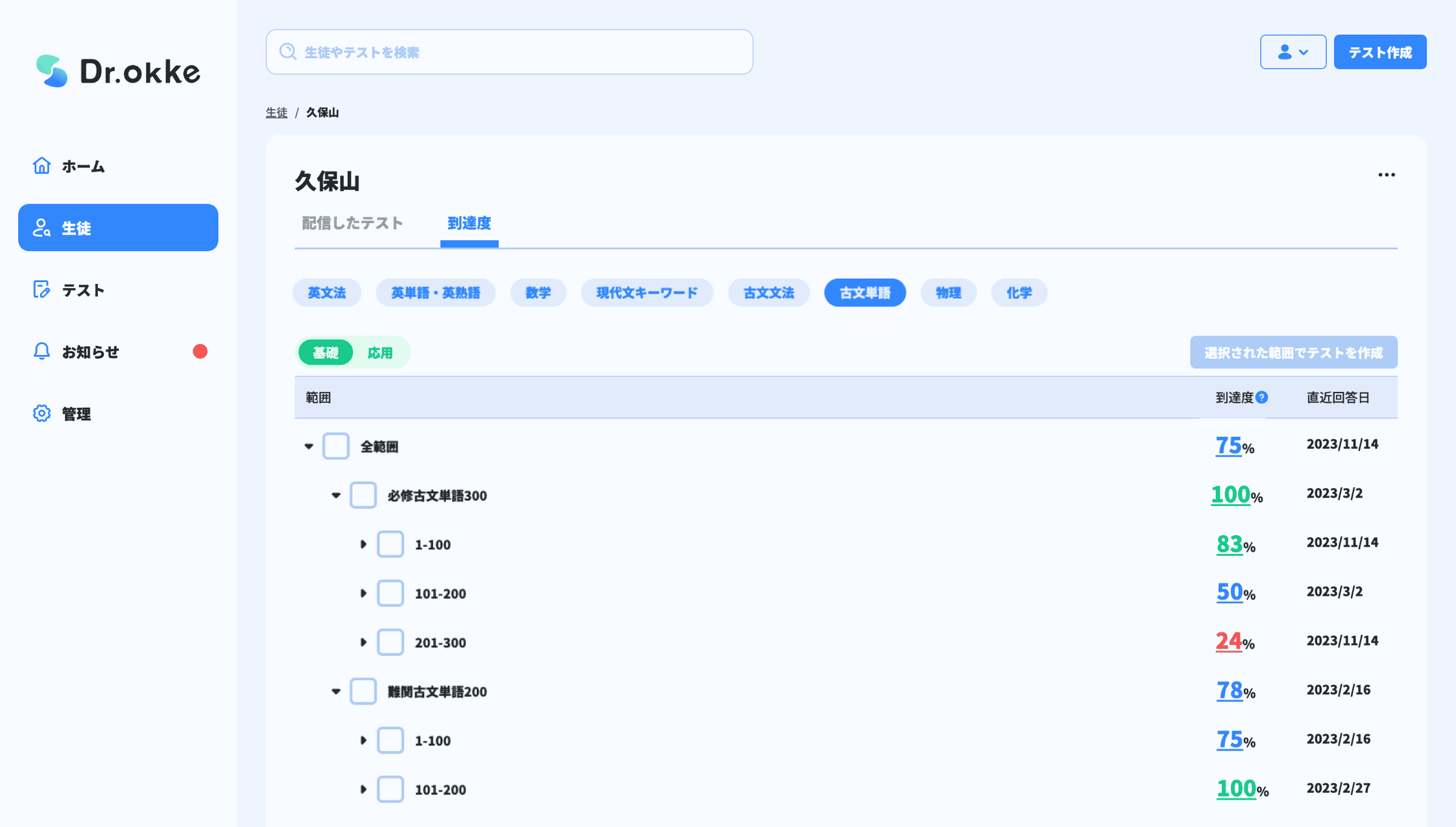Open the user account dropdown

(x=1293, y=52)
